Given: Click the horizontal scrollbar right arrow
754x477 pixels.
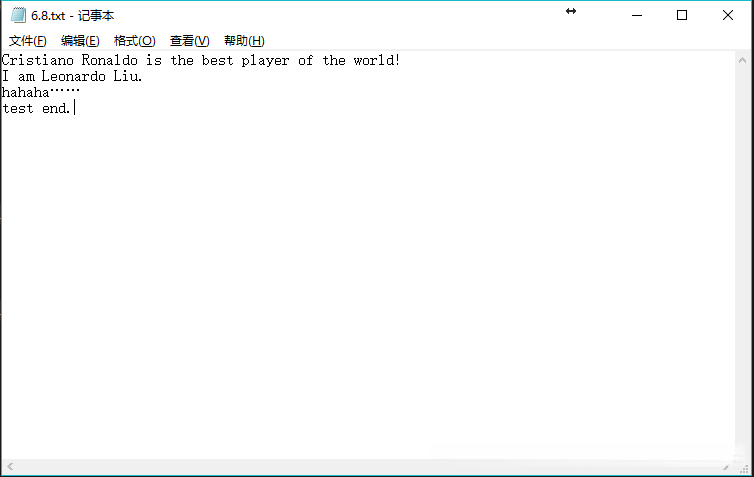Looking at the screenshot, I should point(726,467).
